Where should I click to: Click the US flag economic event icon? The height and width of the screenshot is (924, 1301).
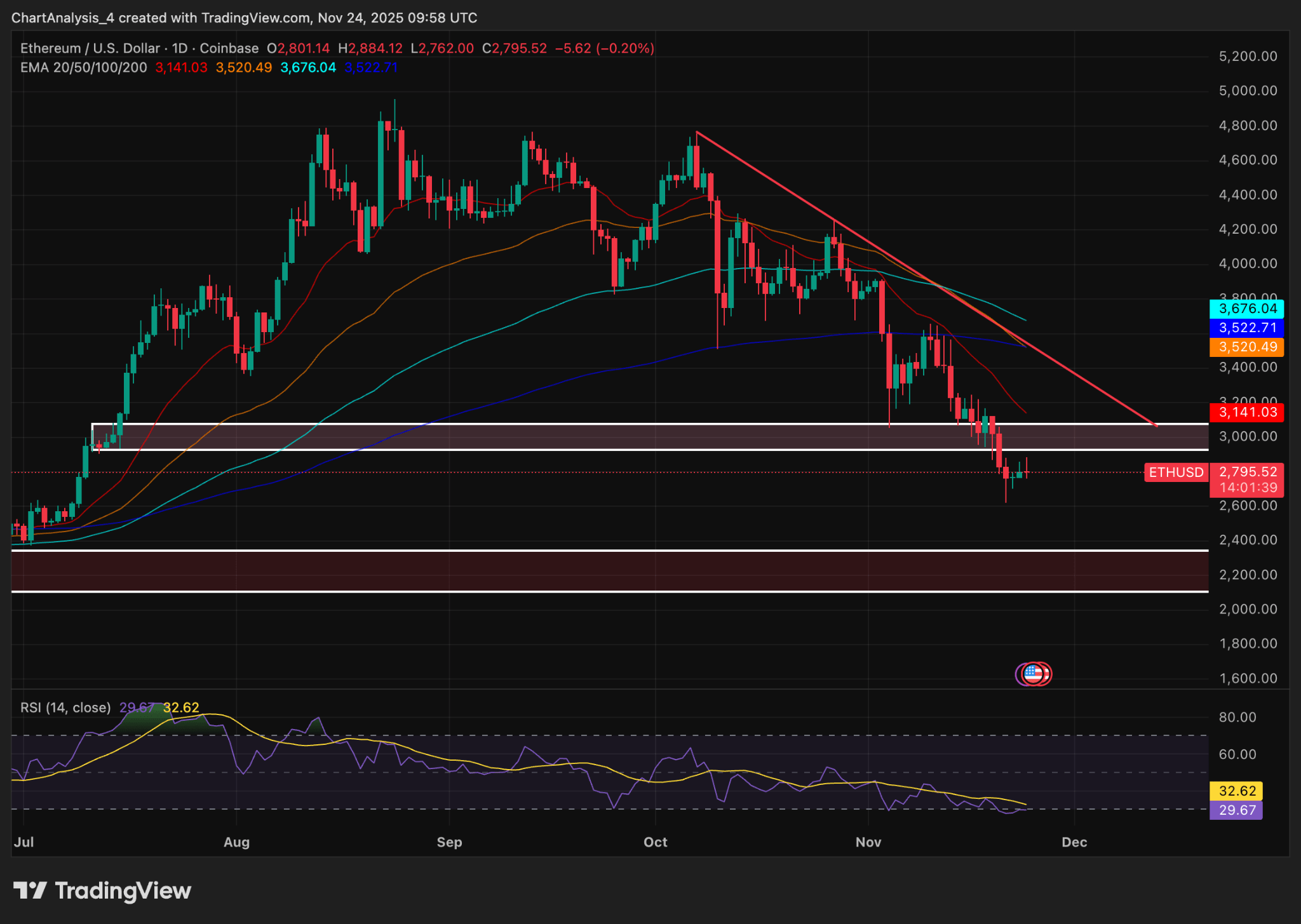tap(1033, 673)
